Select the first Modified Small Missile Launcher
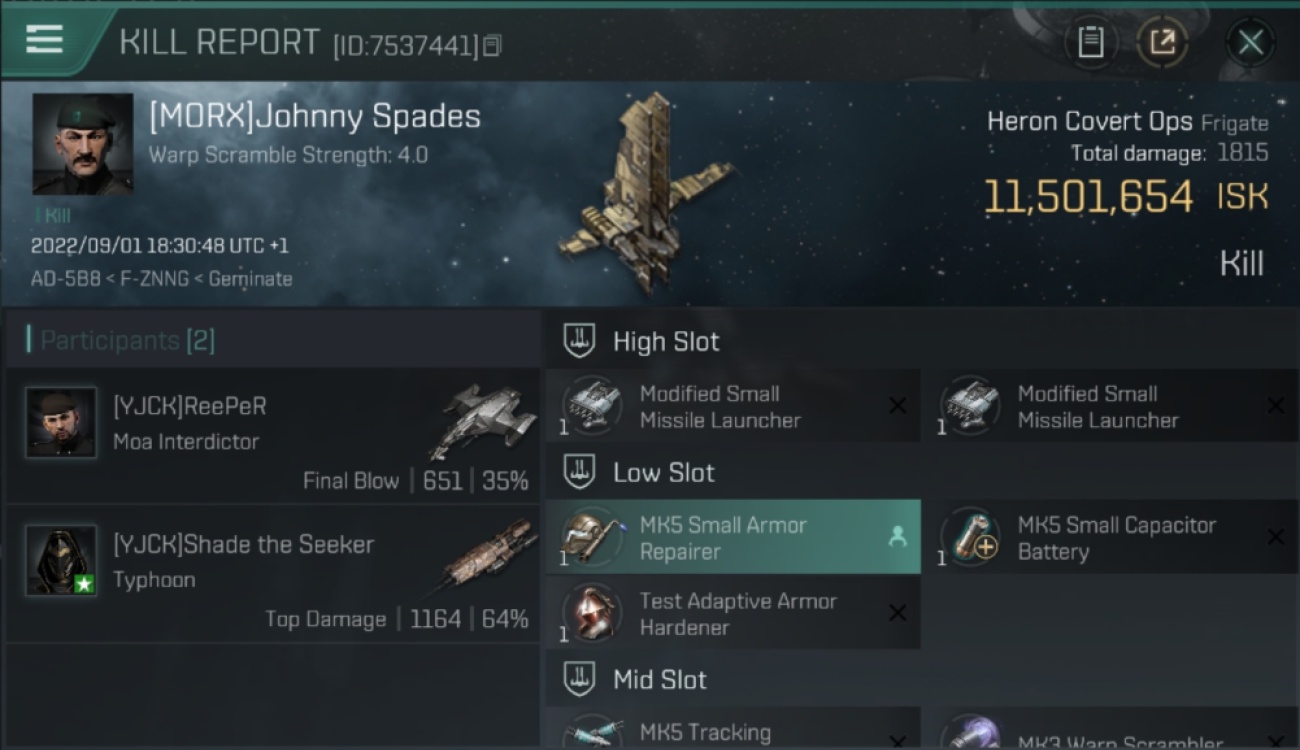 pyautogui.click(x=733, y=406)
